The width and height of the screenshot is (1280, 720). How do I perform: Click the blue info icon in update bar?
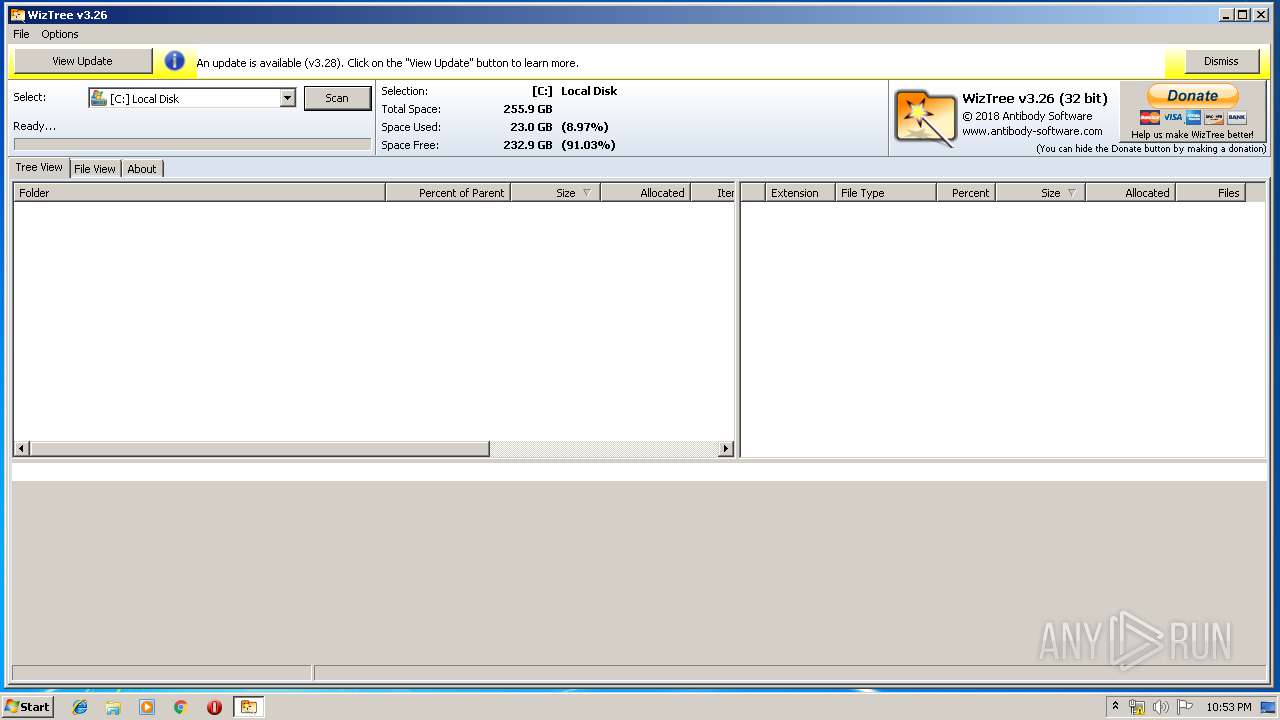[x=175, y=61]
